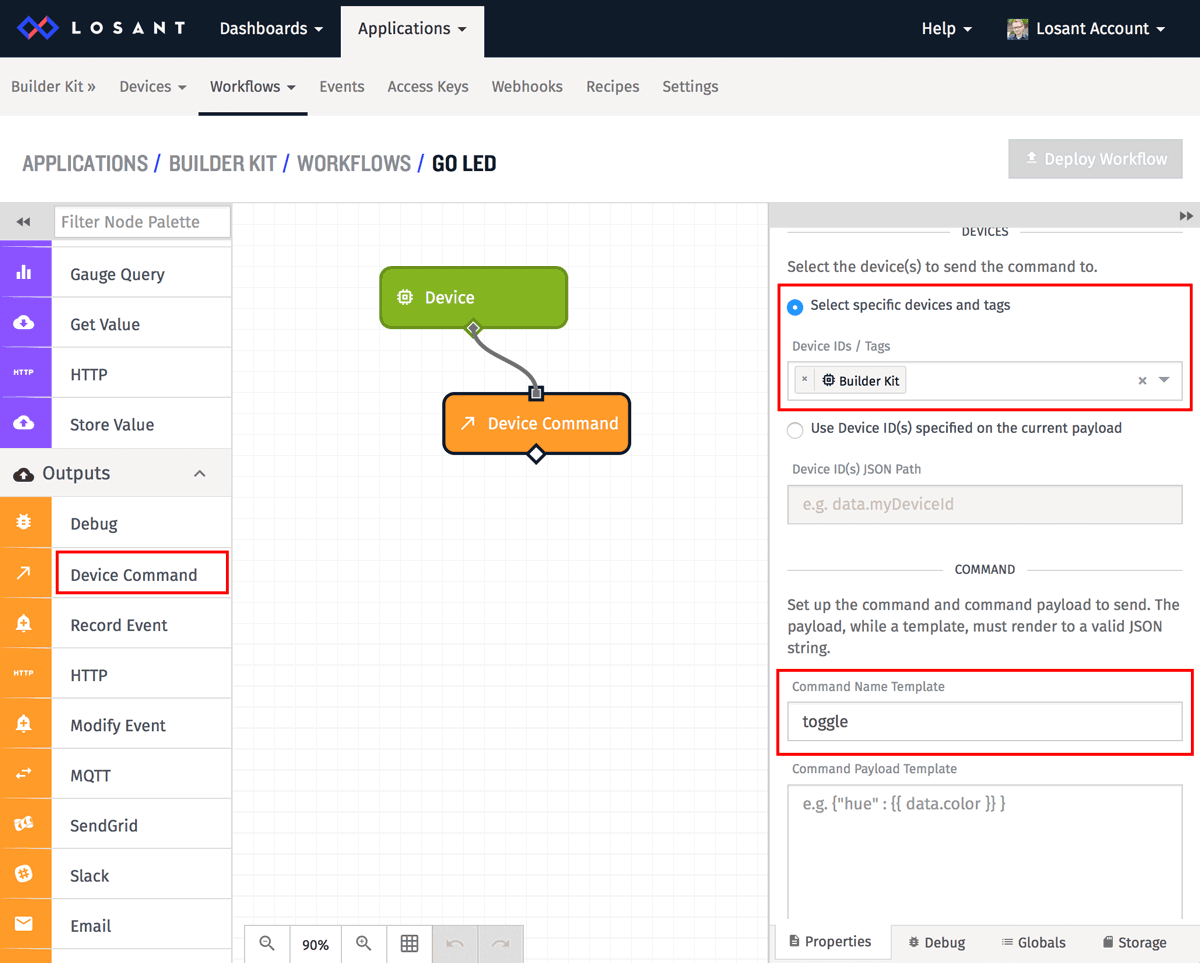Expand the Devices sub-navigation dropdown
Image resolution: width=1200 pixels, height=963 pixels.
point(153,87)
